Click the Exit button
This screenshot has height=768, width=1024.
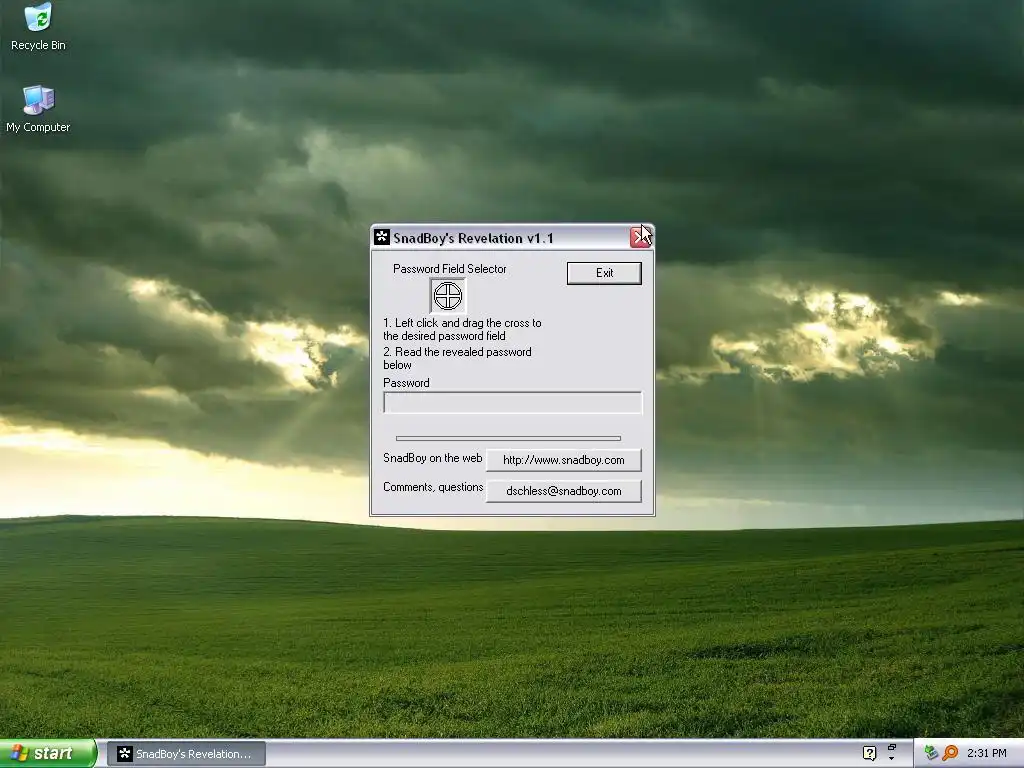(x=604, y=273)
